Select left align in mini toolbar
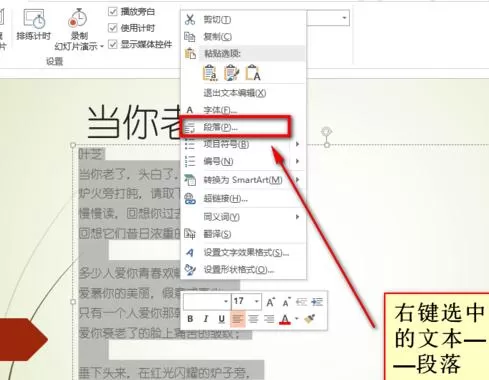489x380 pixels. coord(237,319)
